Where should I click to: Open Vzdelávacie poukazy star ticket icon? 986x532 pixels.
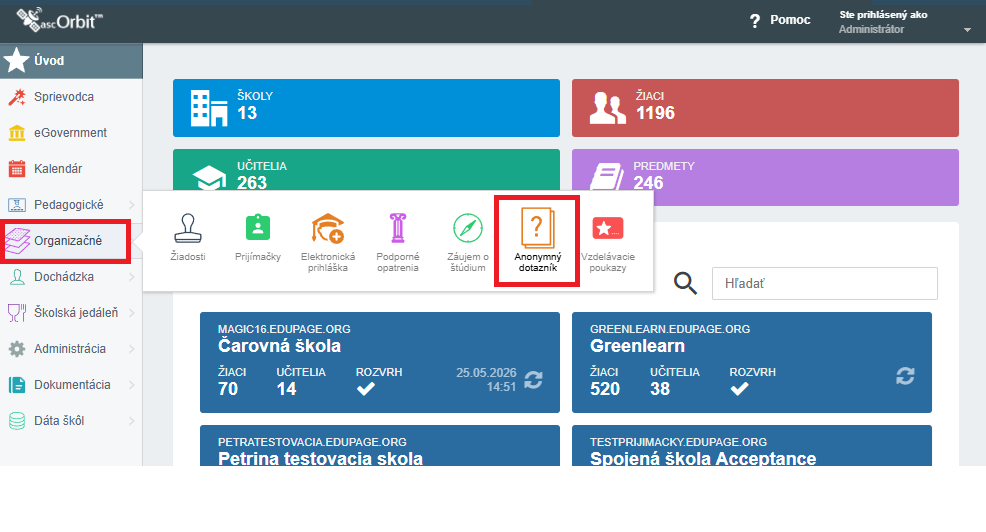[607, 228]
